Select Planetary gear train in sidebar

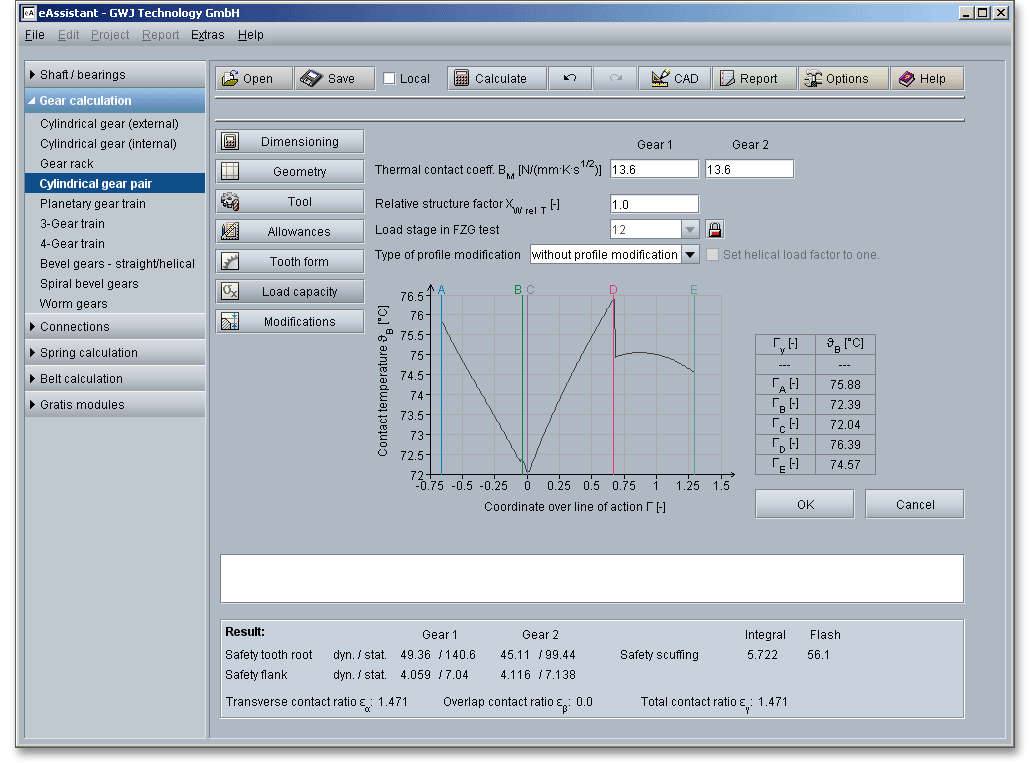pyautogui.click(x=92, y=204)
